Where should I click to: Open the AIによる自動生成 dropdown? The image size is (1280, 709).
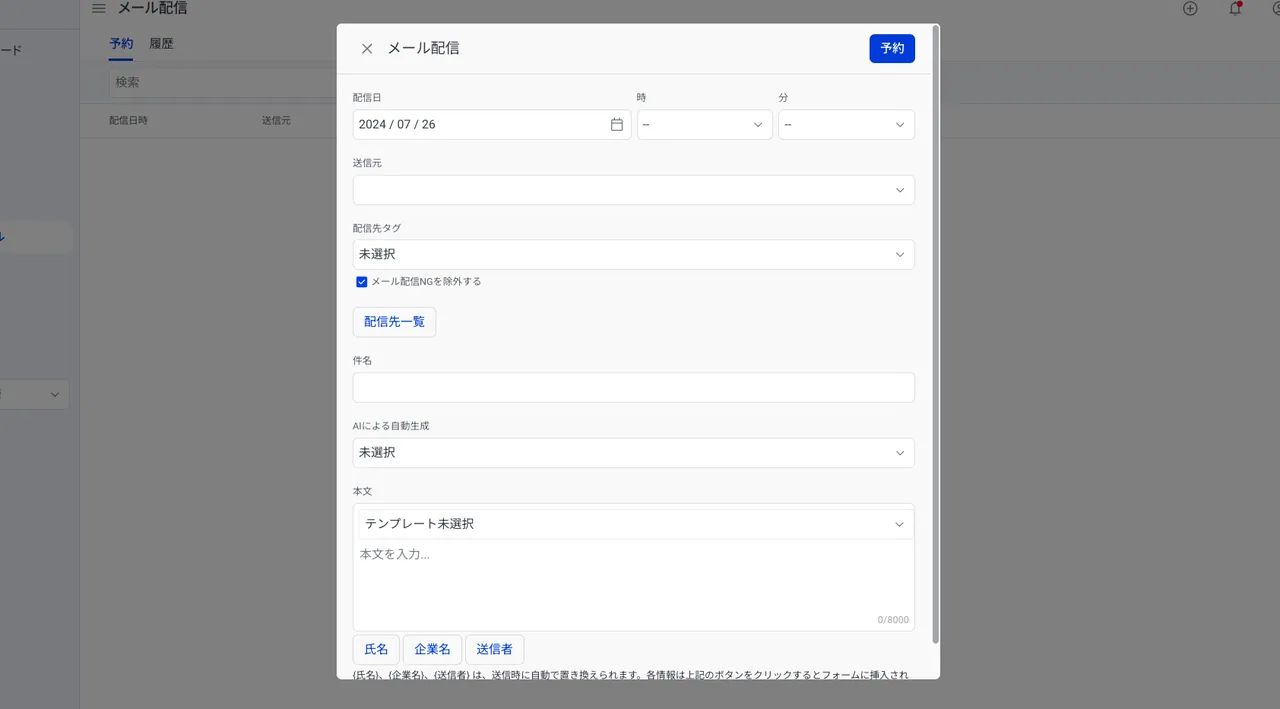click(x=633, y=453)
